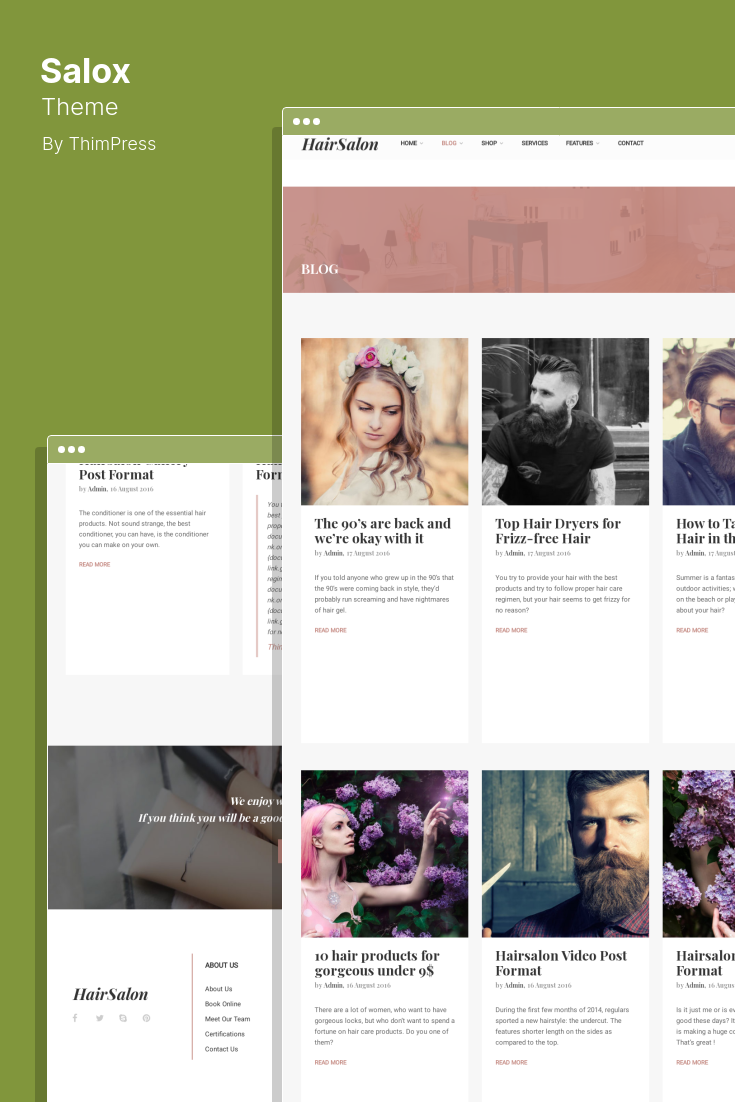The width and height of the screenshot is (735, 1102).
Task: Open the CONTACT menu item
Action: click(x=630, y=143)
